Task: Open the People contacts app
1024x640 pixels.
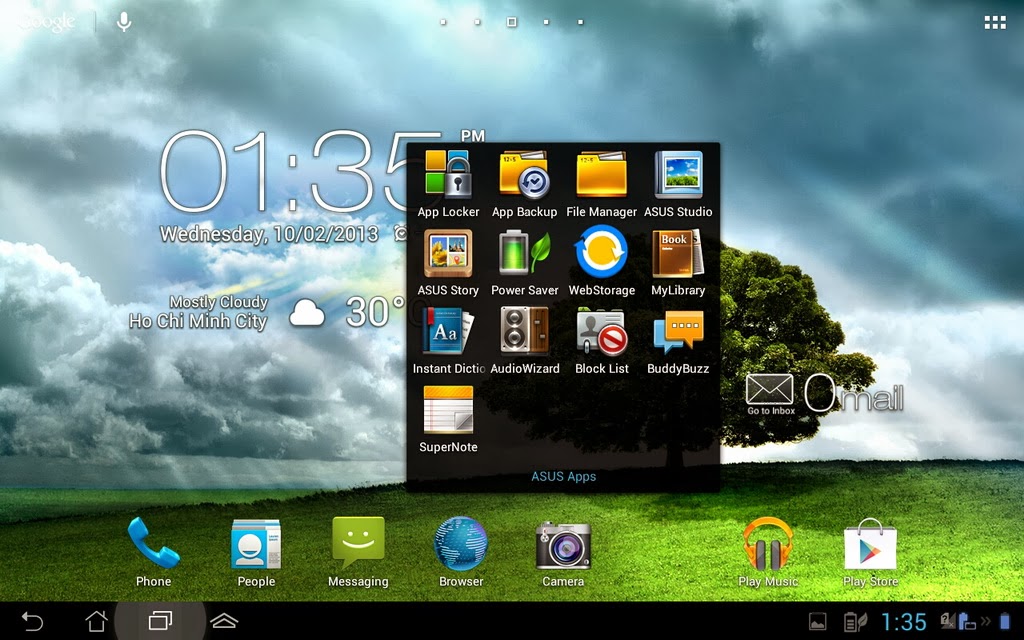Action: coord(256,545)
